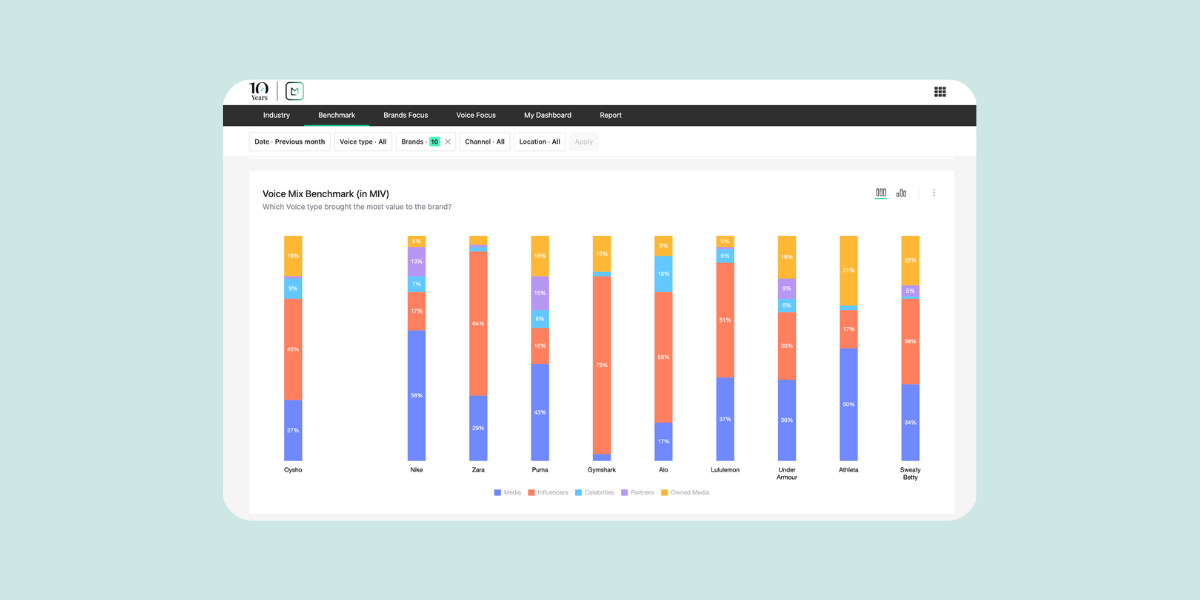Click Alo's 16% Celebrities segment
Screen dimensions: 1200x600
click(x=664, y=273)
